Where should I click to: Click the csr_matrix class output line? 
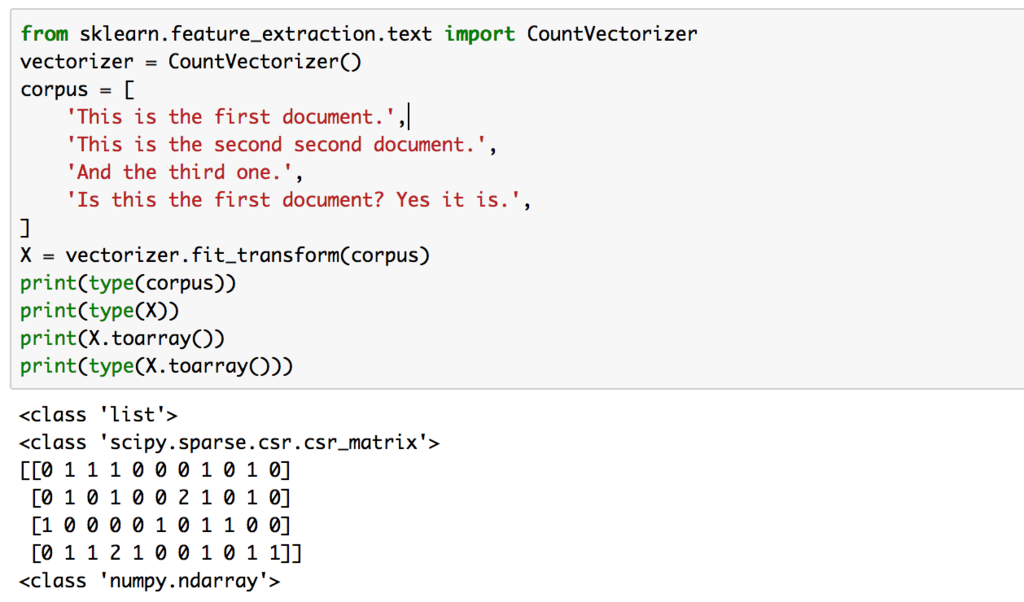[230, 443]
